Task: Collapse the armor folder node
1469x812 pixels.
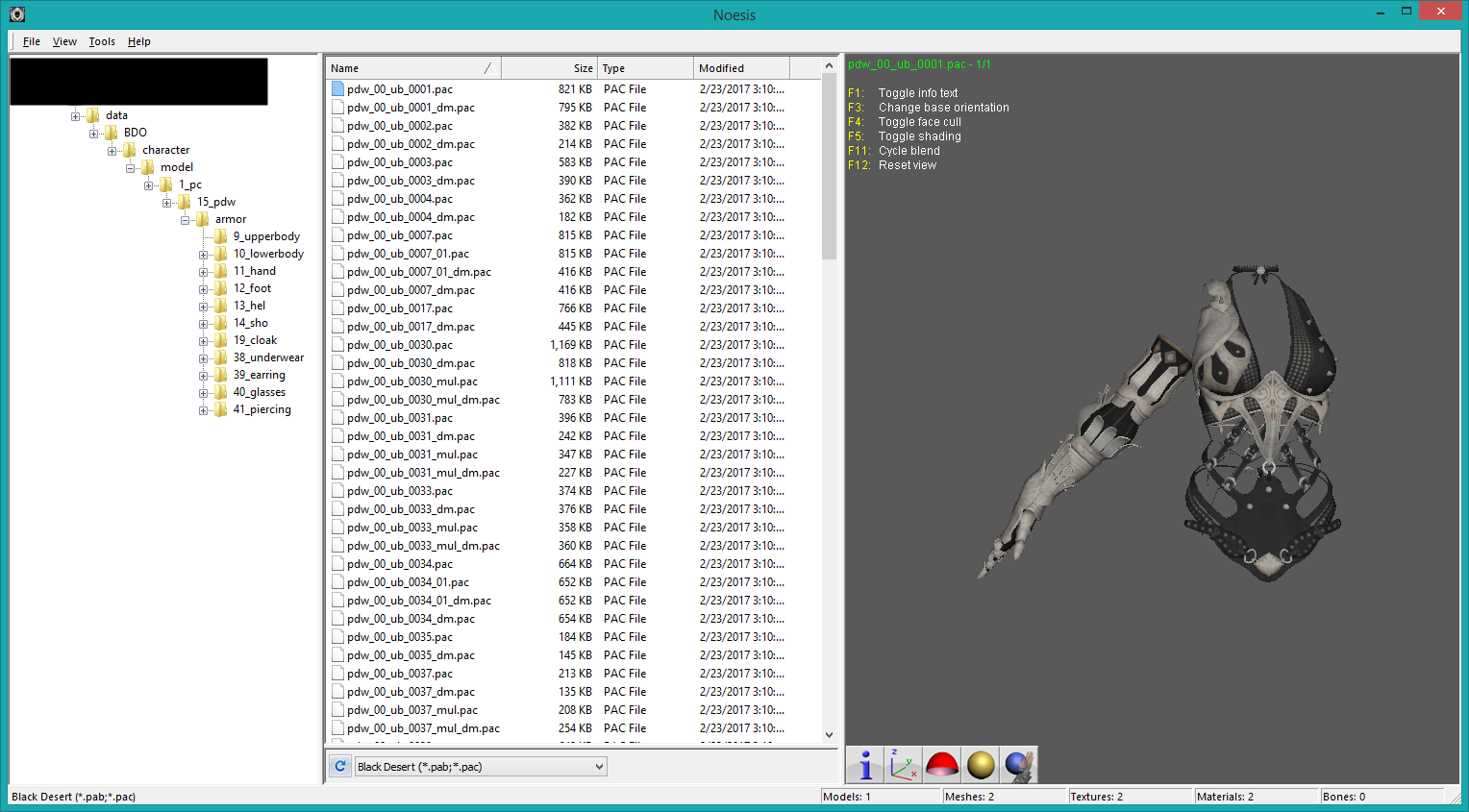Action: point(185,220)
